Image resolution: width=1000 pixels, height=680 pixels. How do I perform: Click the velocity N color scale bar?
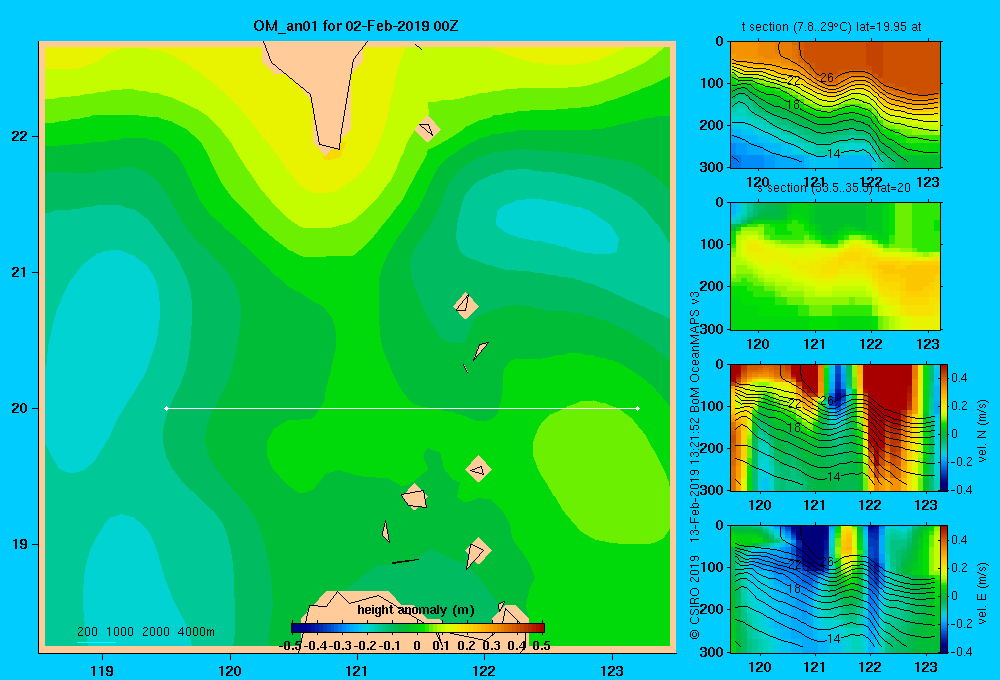pos(944,427)
